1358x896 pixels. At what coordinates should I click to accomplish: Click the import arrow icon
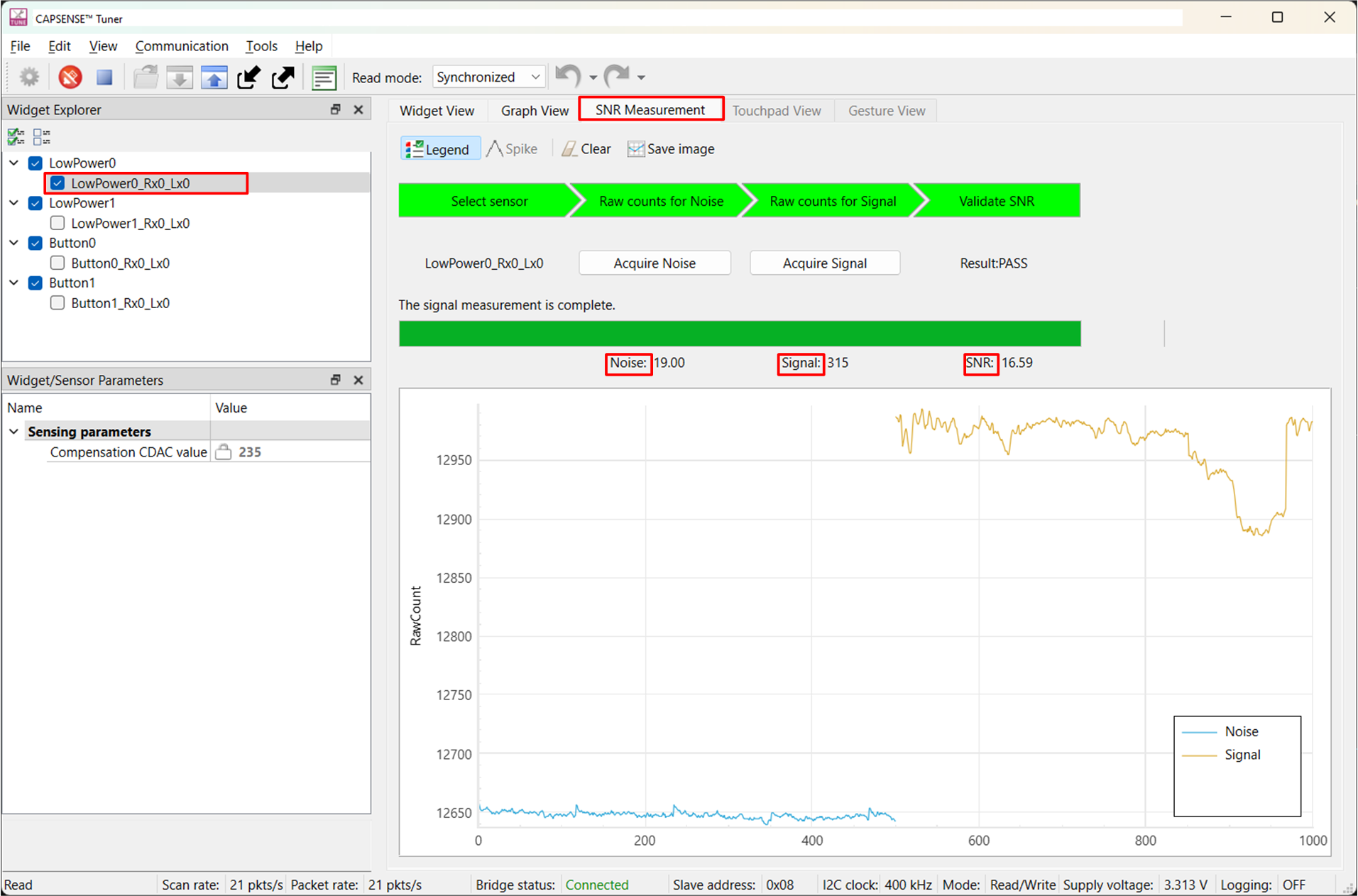(x=248, y=77)
